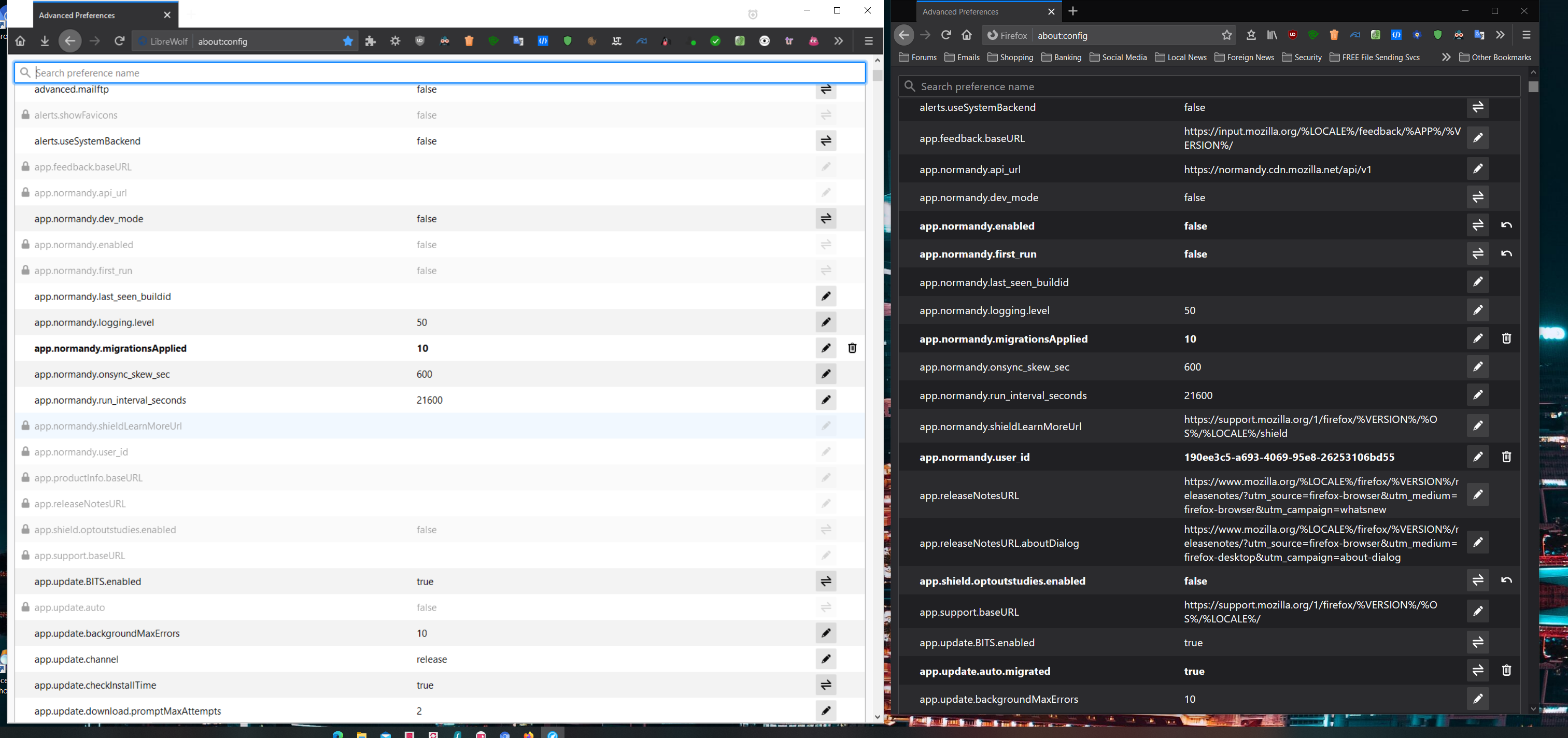Open uBlock Origin shield in Firefox toolbar
The height and width of the screenshot is (738, 1568).
pos(1292,35)
